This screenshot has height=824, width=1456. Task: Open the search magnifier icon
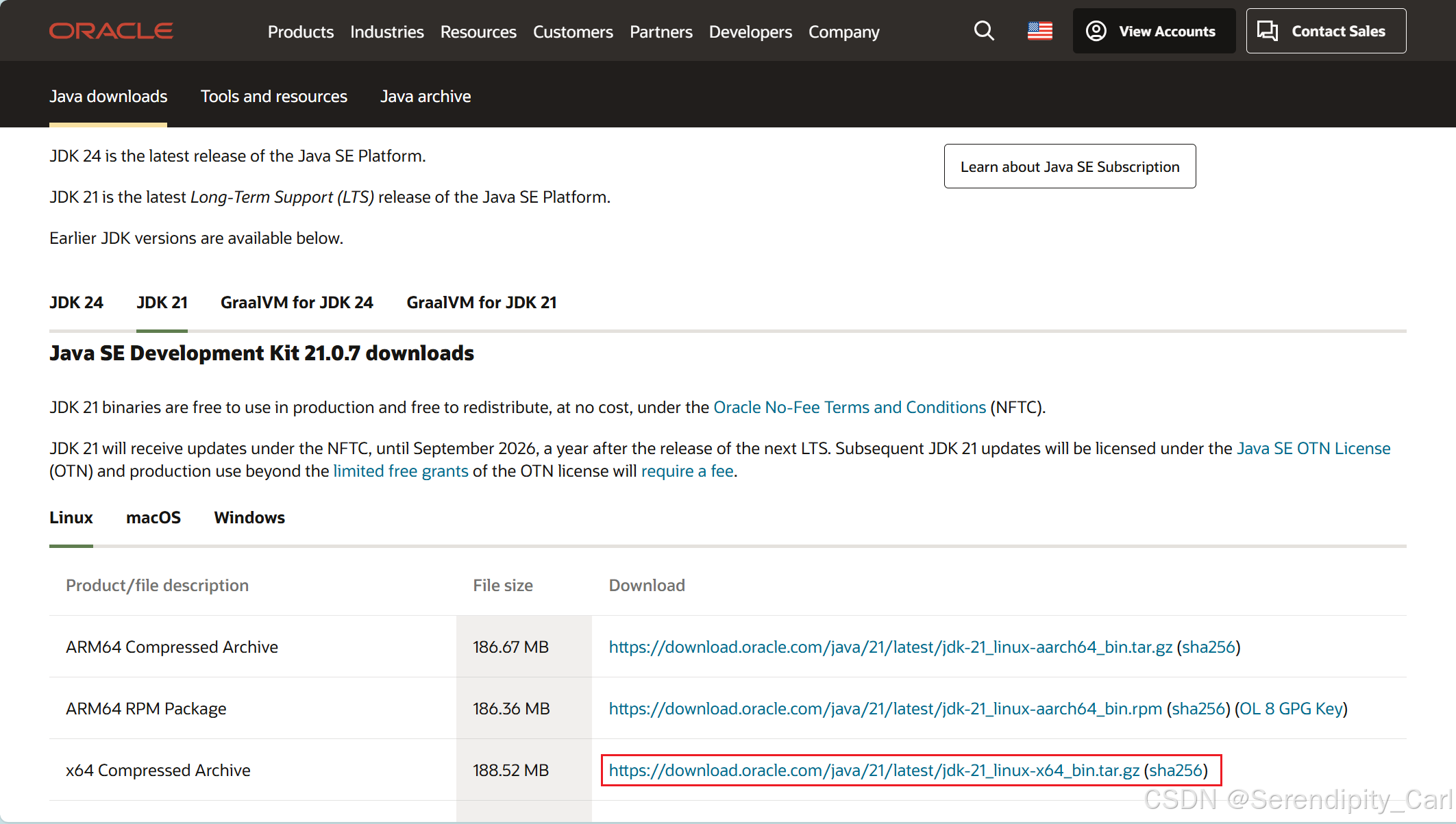[984, 31]
